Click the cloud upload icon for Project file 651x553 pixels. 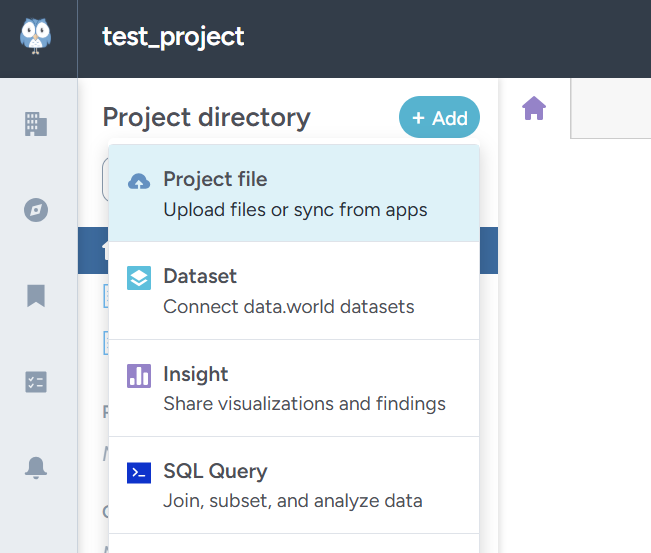point(139,181)
